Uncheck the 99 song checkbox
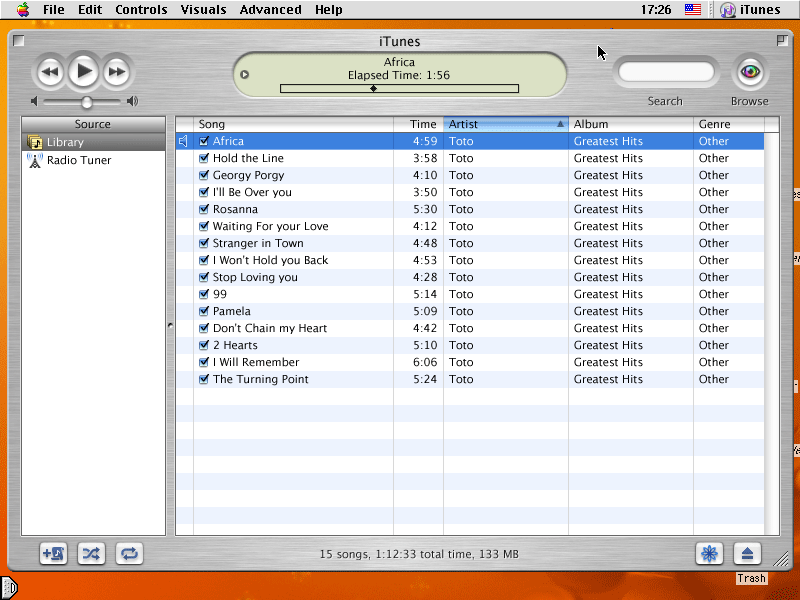The image size is (800, 600). coord(204,294)
